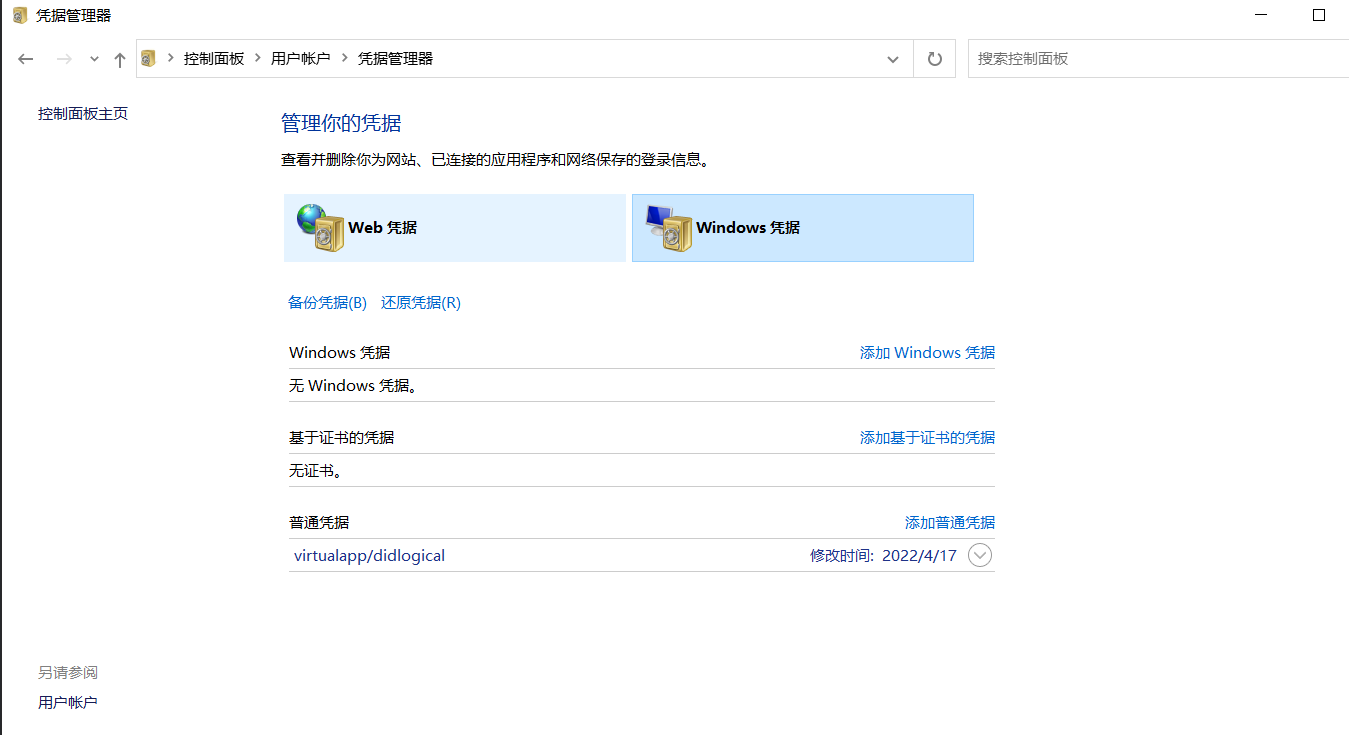Click the Web credentials globe vault icon

(x=320, y=228)
